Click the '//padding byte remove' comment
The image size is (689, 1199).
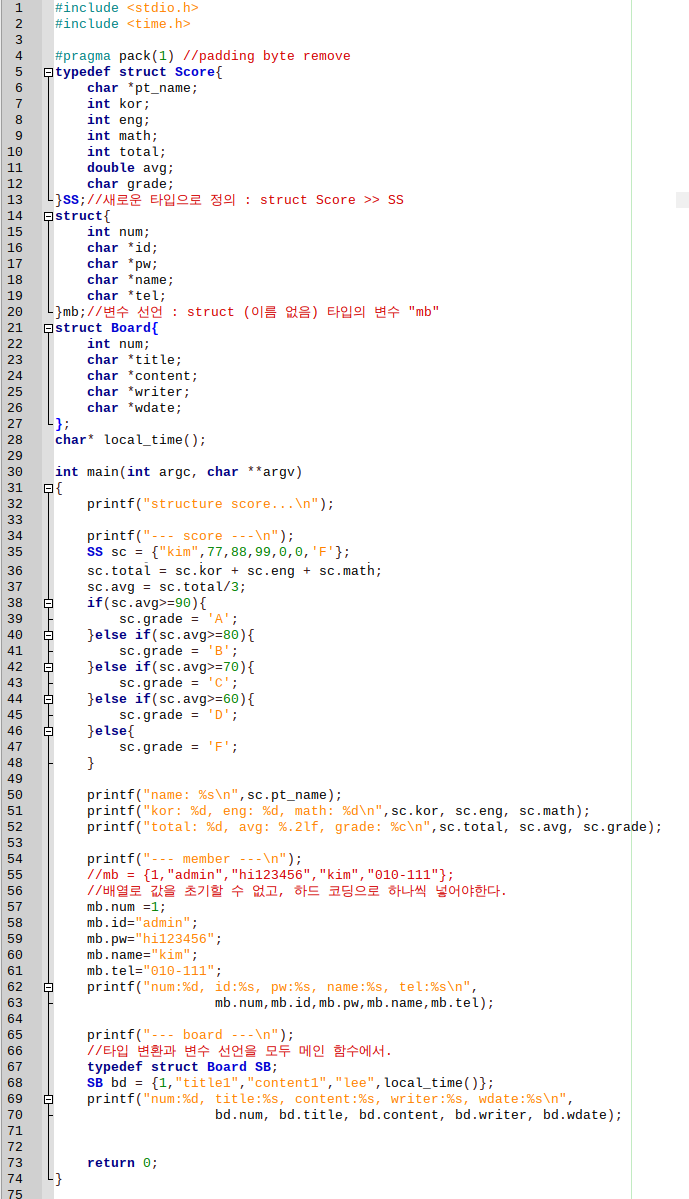(x=267, y=56)
